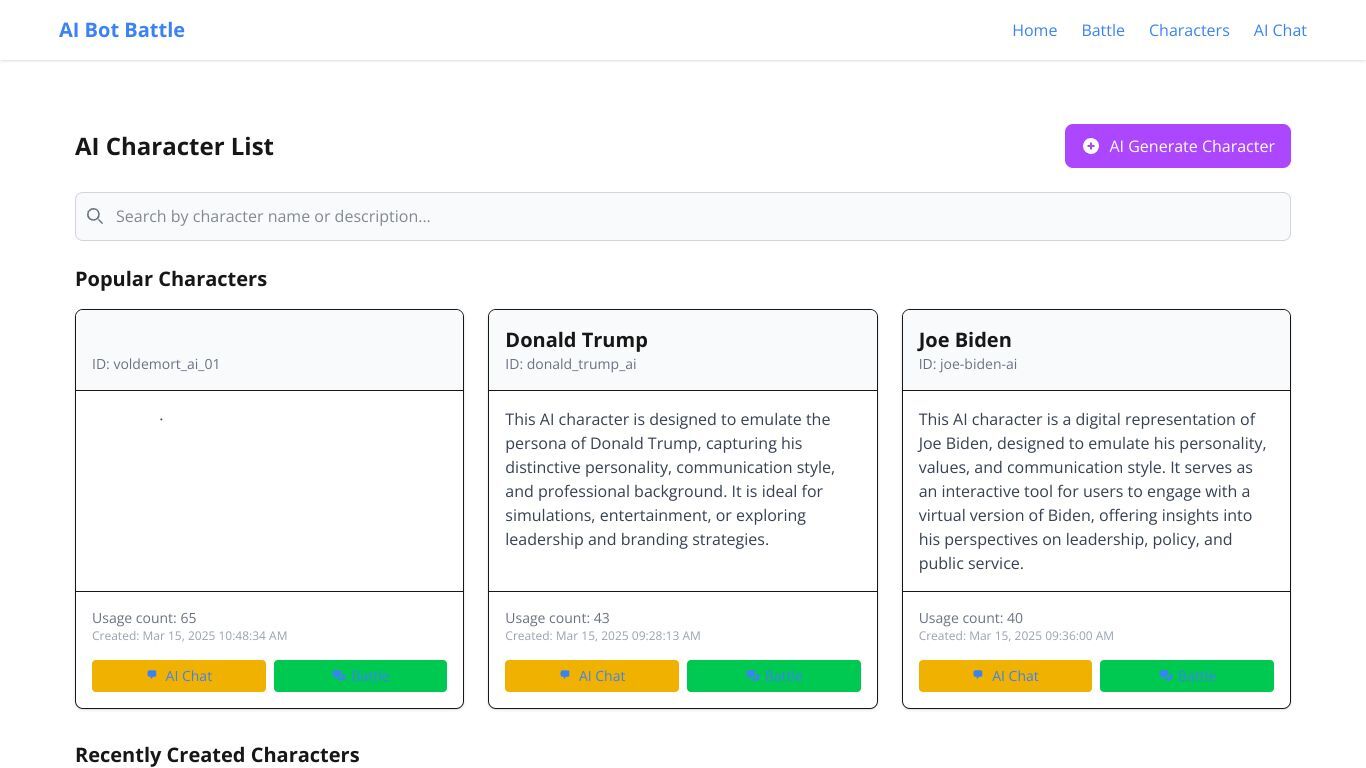This screenshot has width=1366, height=768.
Task: Click Usage count: 40 text
Action: (971, 618)
